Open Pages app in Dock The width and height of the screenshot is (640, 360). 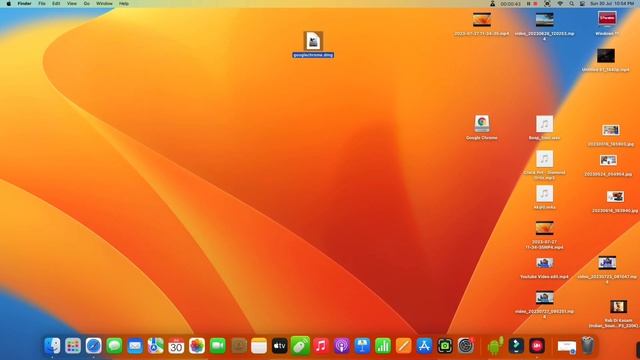tap(403, 346)
